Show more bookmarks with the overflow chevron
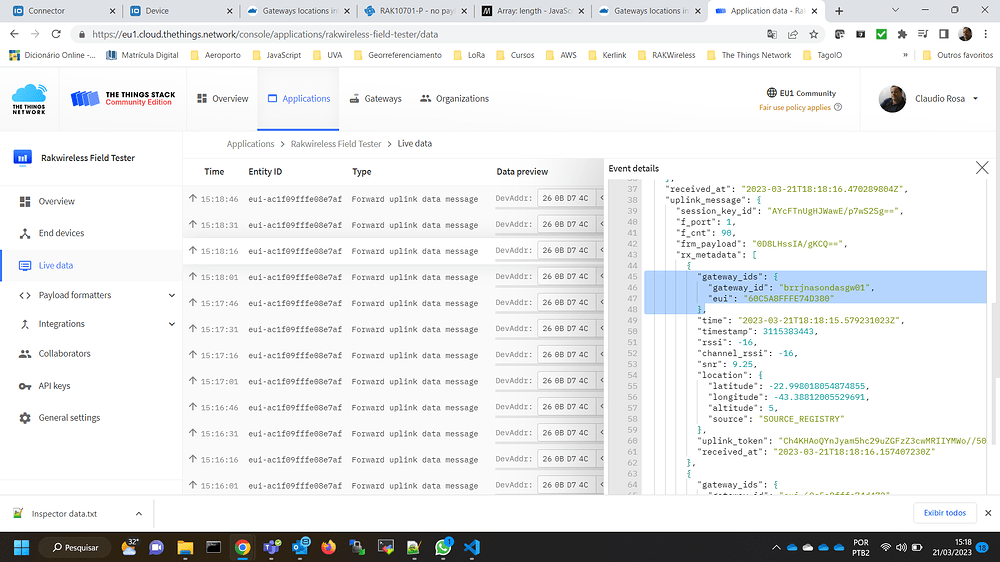The image size is (1000, 562). (905, 55)
